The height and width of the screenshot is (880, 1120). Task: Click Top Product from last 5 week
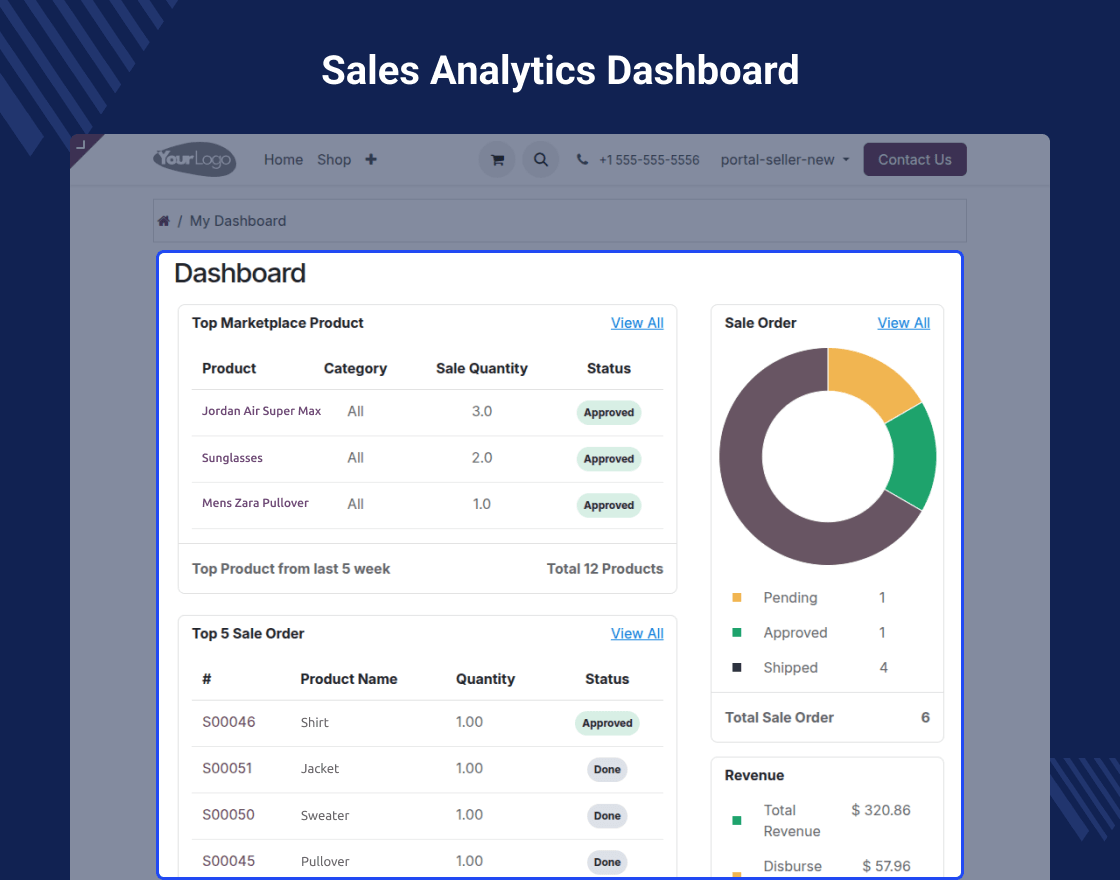pyautogui.click(x=291, y=569)
